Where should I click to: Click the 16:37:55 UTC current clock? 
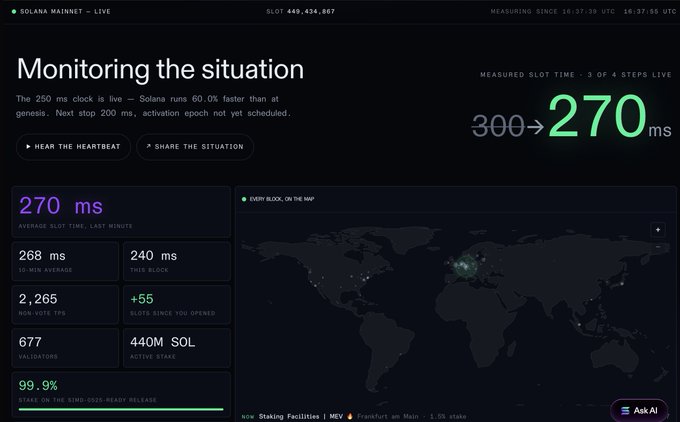(650, 12)
